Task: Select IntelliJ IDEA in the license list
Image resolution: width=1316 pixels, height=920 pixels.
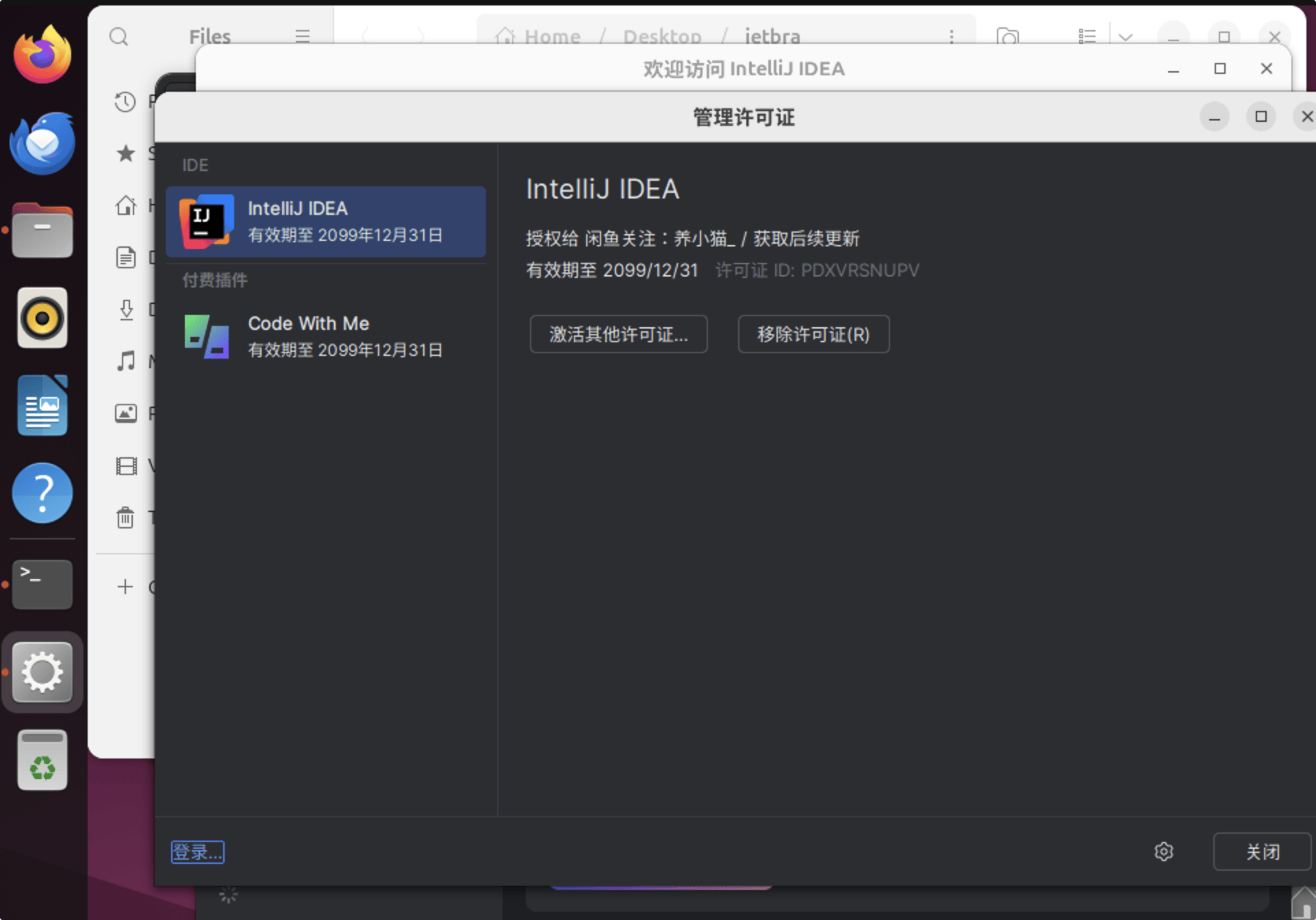Action: (326, 222)
